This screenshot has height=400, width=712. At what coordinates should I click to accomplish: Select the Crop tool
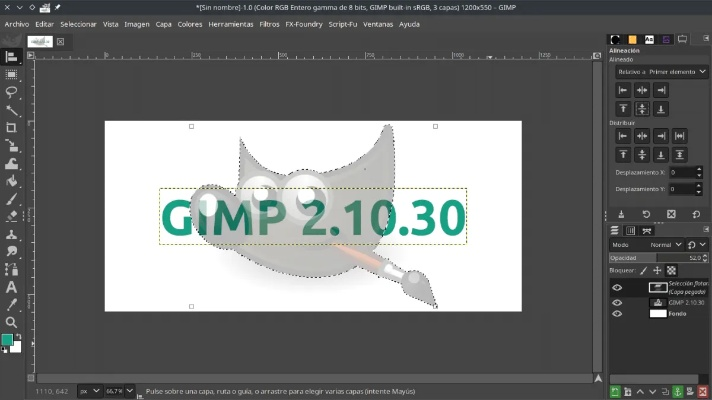coord(11,128)
